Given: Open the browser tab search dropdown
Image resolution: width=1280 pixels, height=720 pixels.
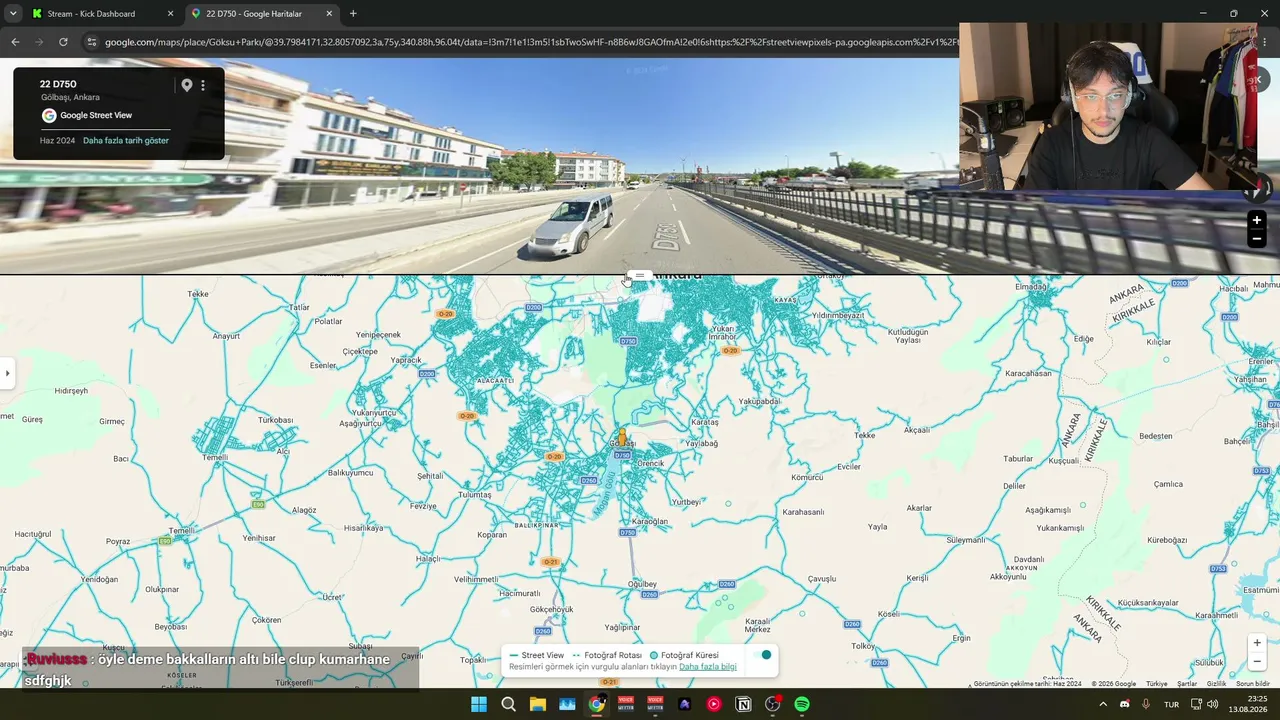Looking at the screenshot, I should [13, 14].
